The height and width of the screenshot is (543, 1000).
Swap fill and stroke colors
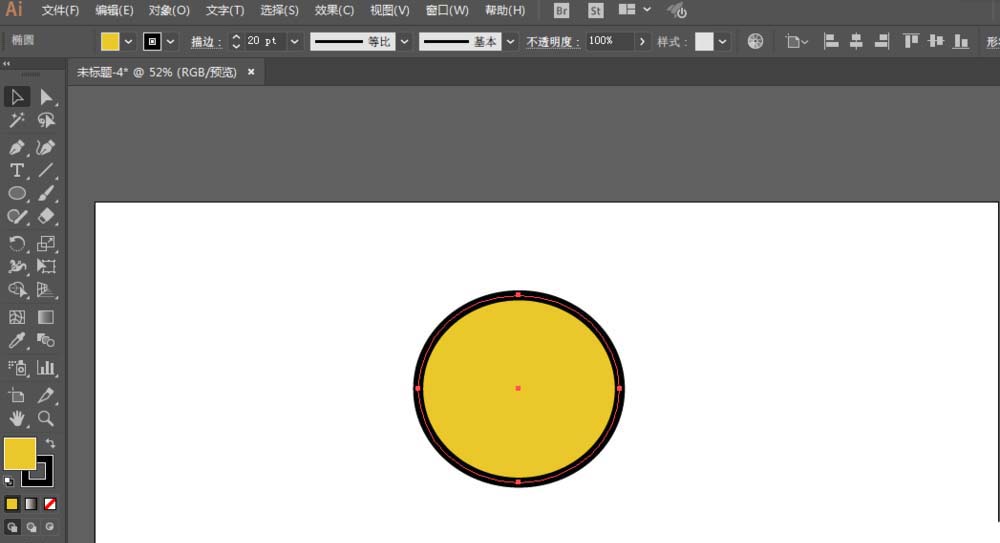(x=49, y=443)
